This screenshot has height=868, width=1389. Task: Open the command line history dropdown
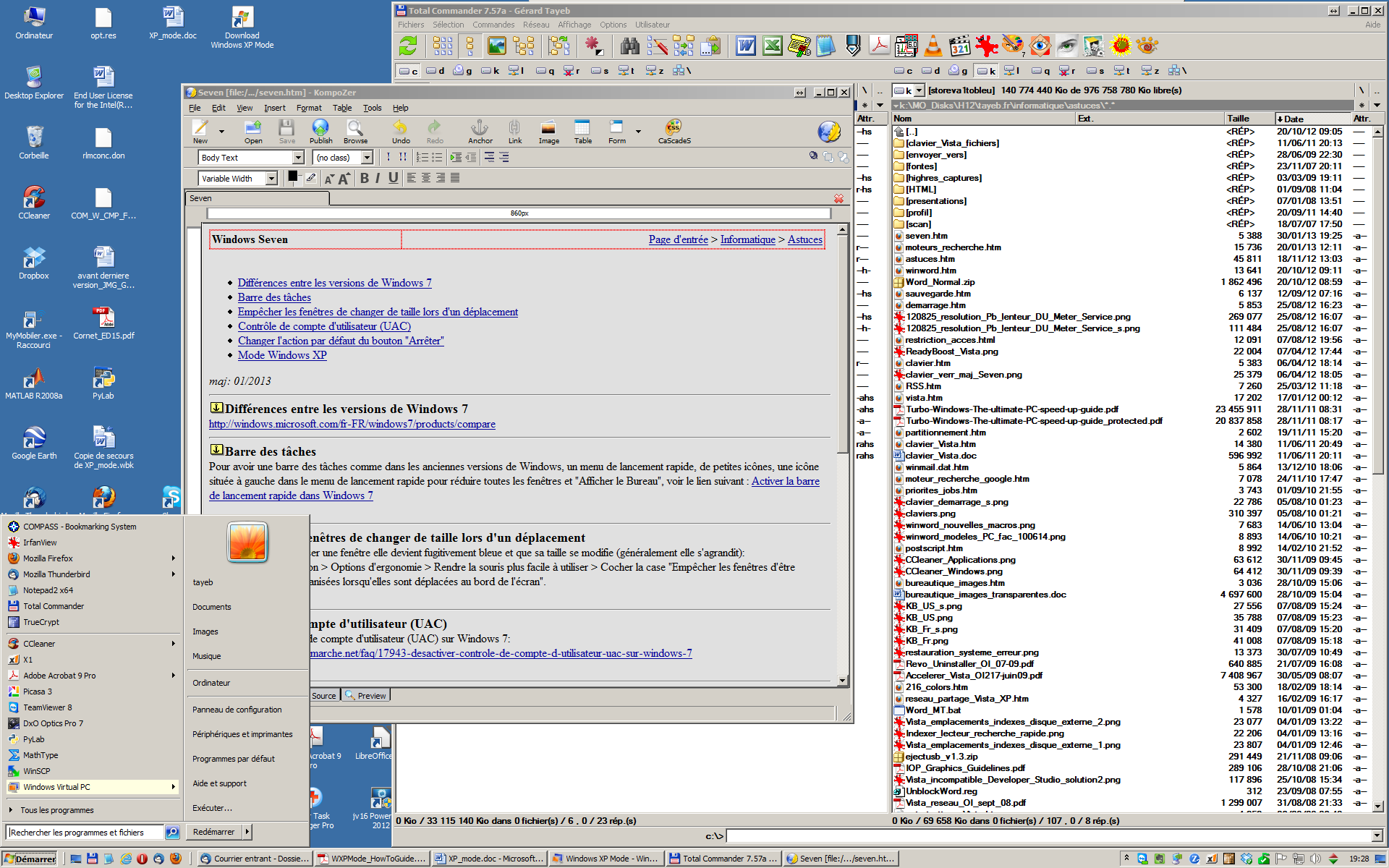[1377, 836]
